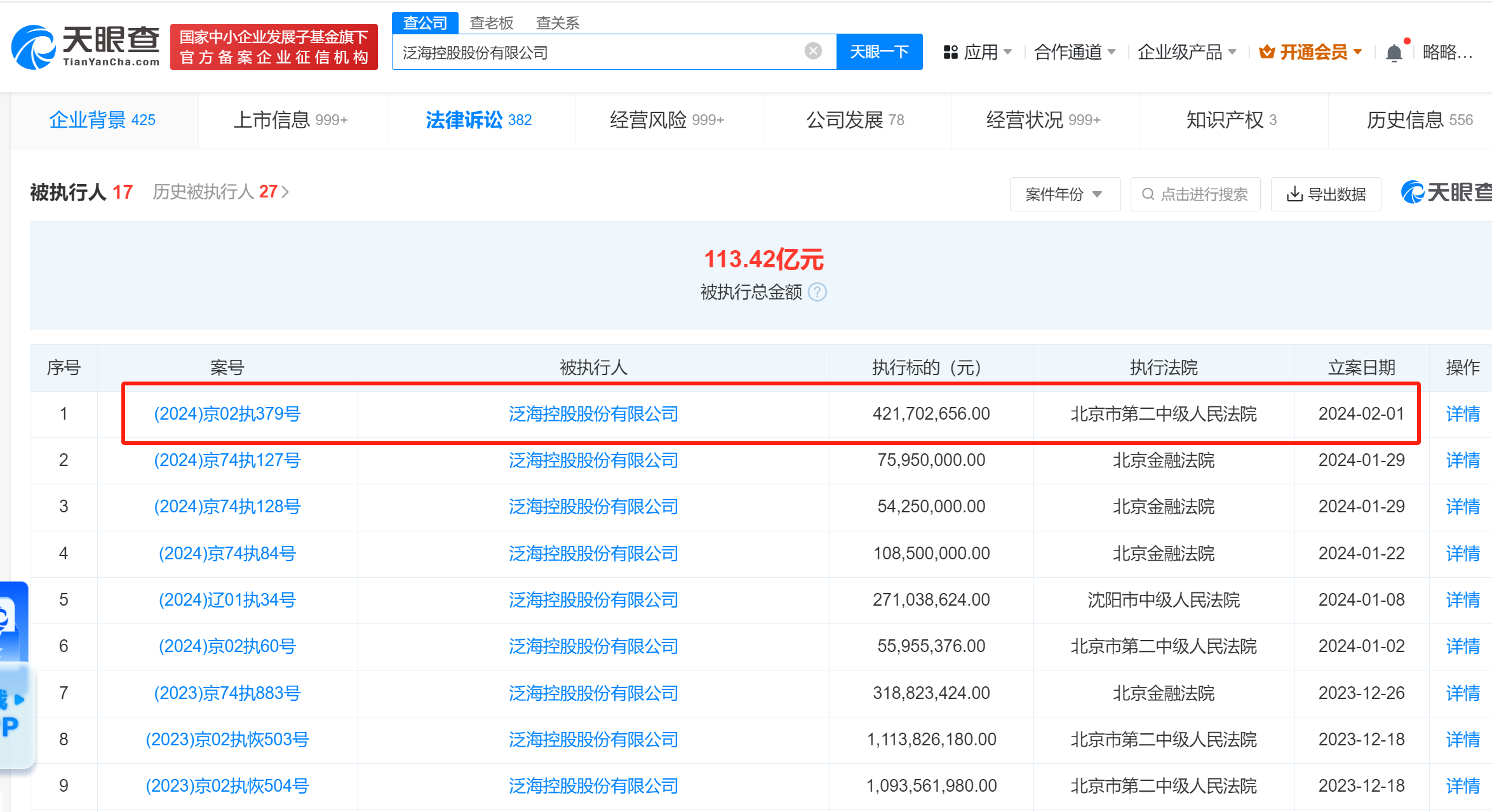Clear the search box with the X icon
The image size is (1492, 812).
pos(813,51)
